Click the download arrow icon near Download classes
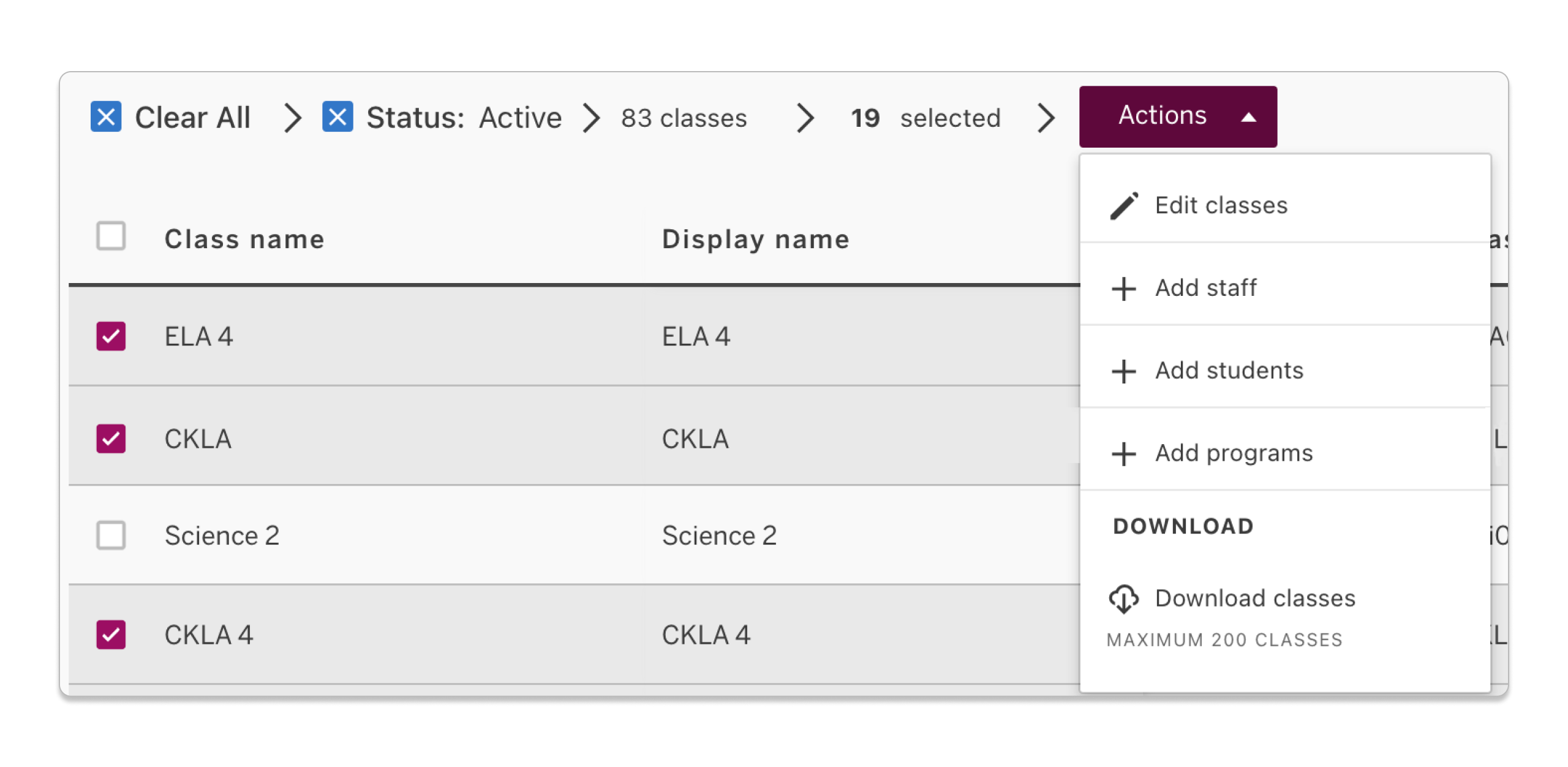Image resolution: width=1568 pixels, height=767 pixels. coord(1123,599)
